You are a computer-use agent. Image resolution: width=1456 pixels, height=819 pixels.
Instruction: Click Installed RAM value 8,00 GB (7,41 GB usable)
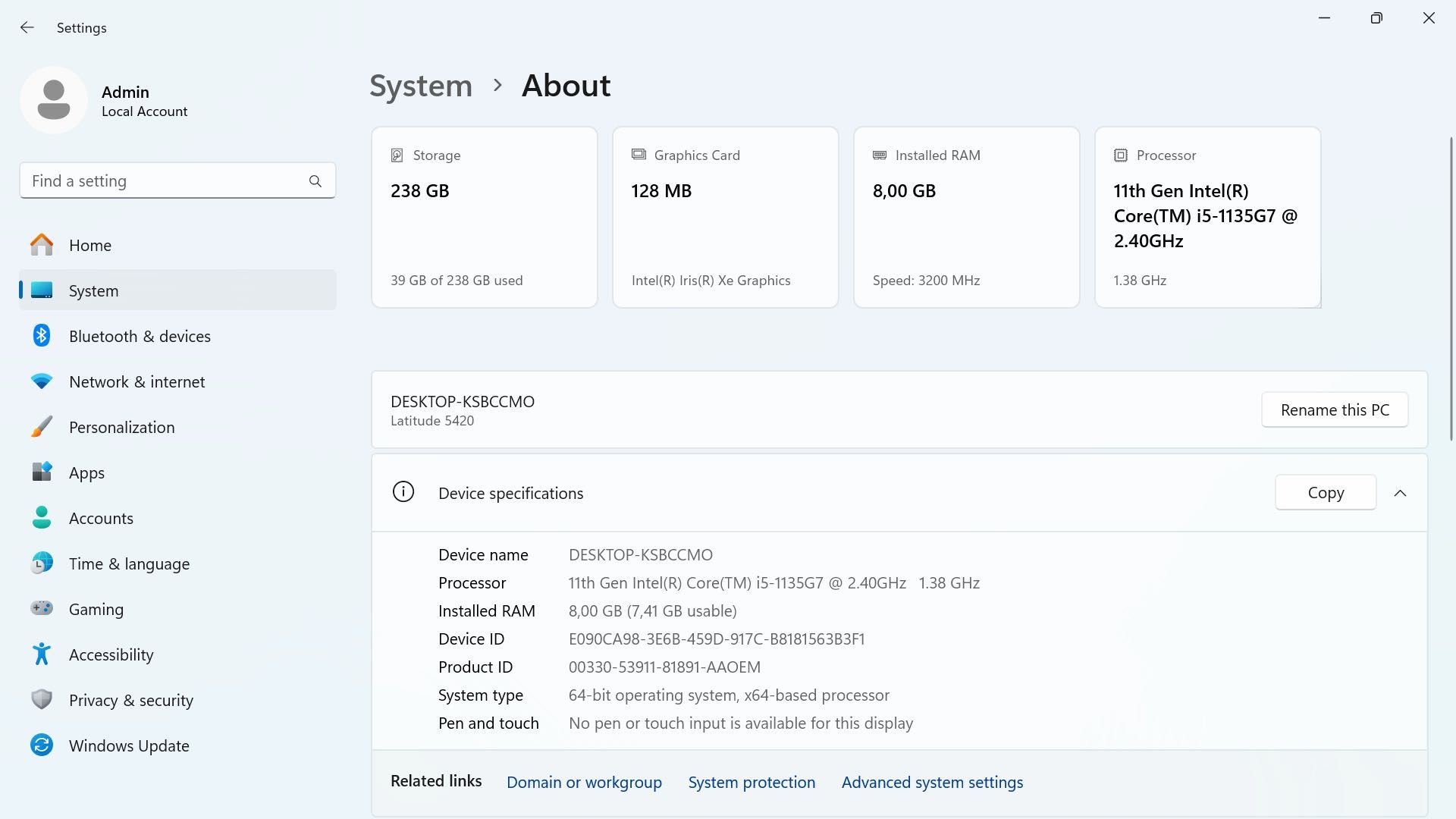pos(653,611)
